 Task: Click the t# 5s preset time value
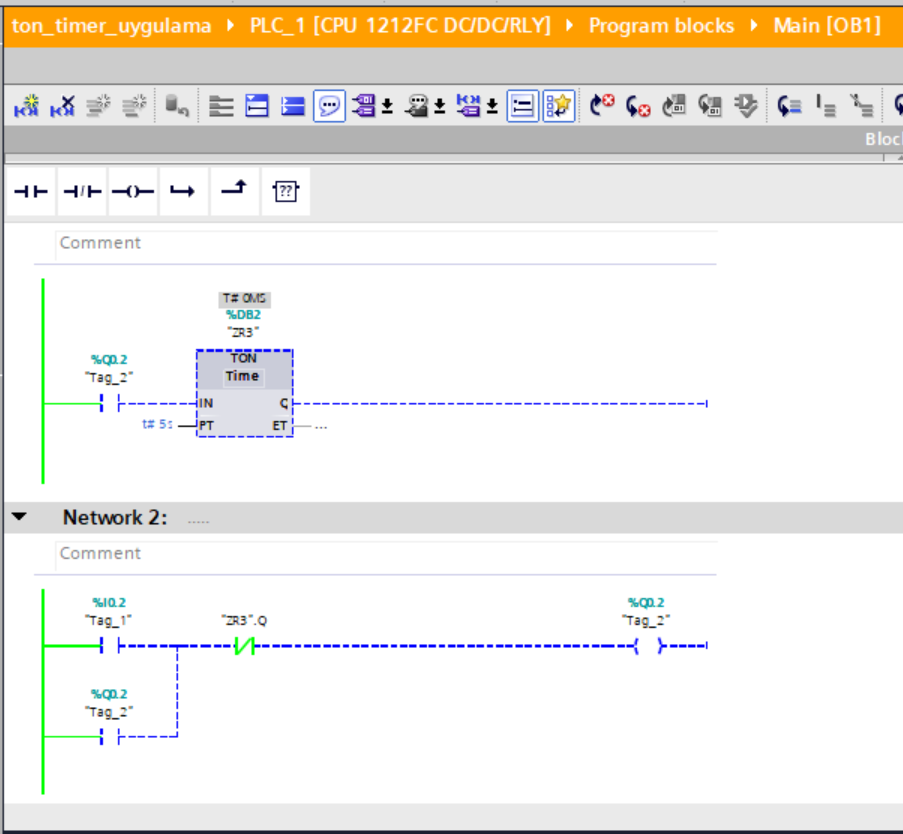[x=157, y=424]
